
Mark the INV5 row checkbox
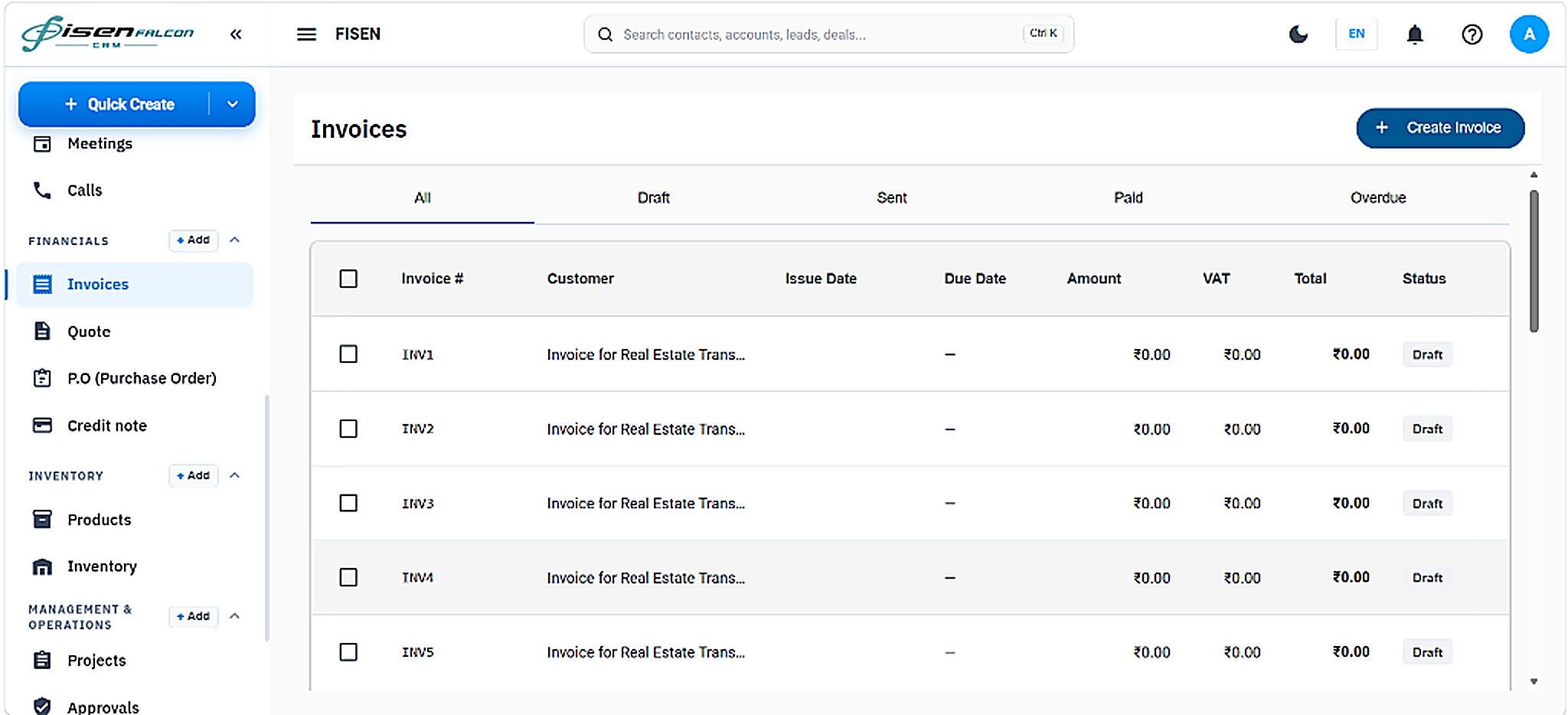(348, 652)
